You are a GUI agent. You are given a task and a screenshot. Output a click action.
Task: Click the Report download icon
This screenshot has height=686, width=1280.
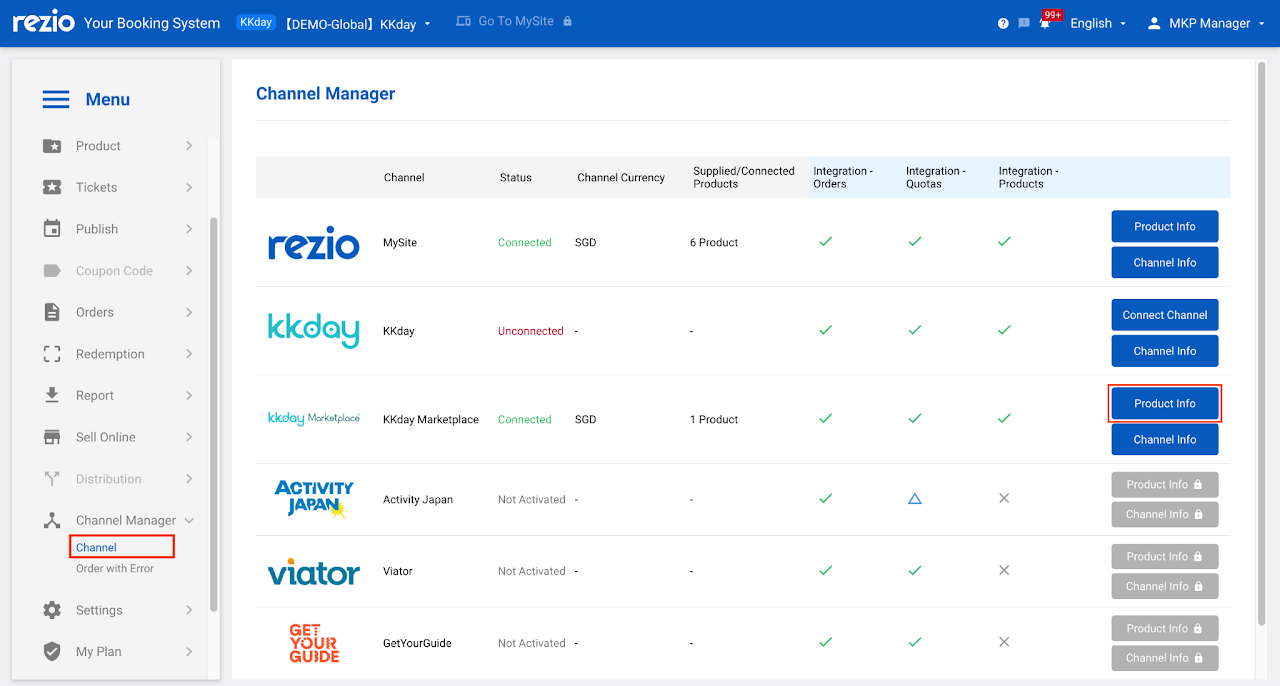(x=52, y=395)
